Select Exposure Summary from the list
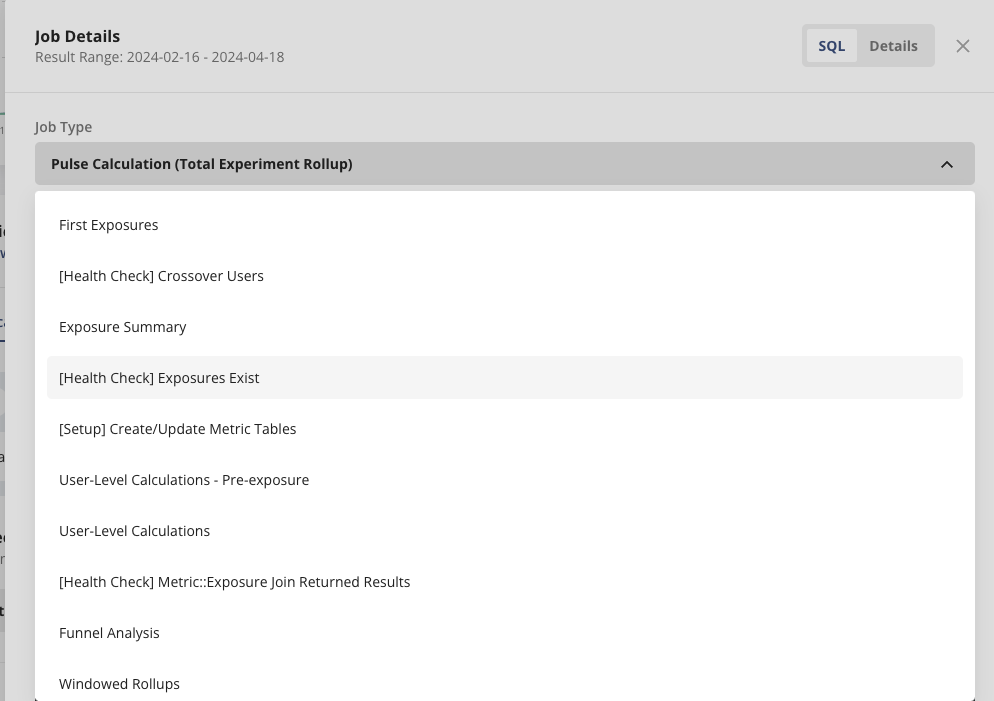Viewport: 994px width, 701px height. click(122, 327)
